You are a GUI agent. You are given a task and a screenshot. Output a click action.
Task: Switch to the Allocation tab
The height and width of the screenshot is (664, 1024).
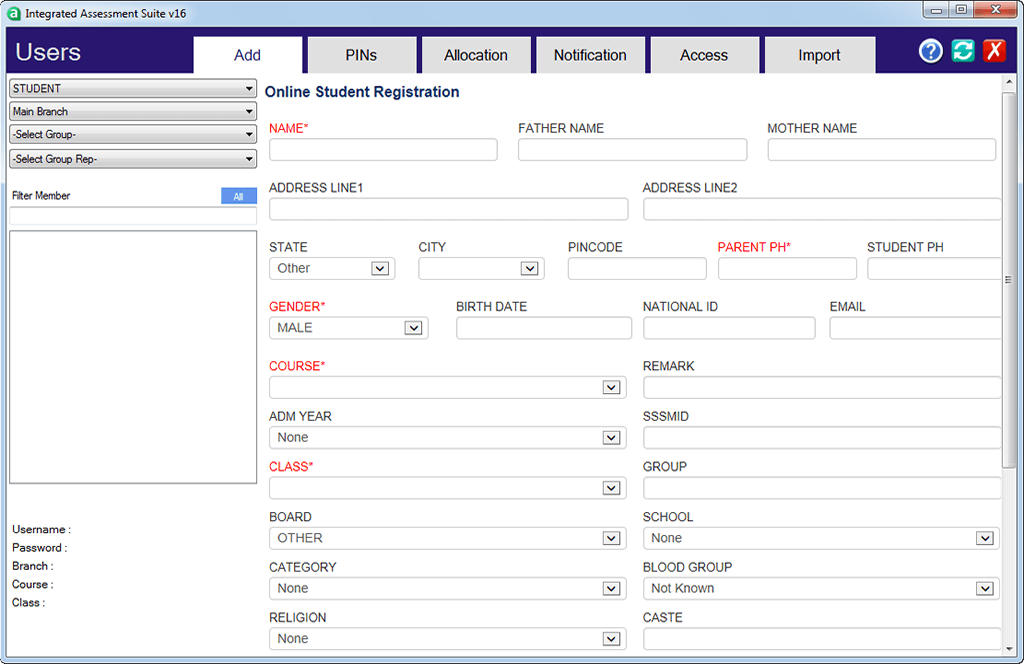(x=476, y=56)
